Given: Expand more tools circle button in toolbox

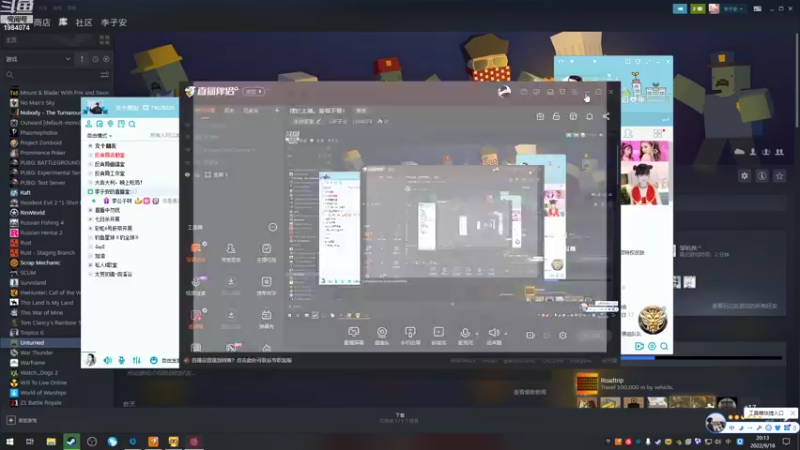Looking at the screenshot, I should point(273,227).
